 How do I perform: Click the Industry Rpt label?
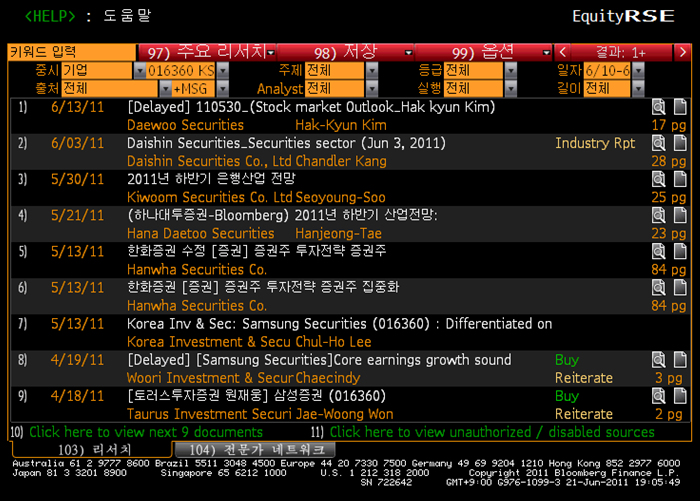coord(595,143)
